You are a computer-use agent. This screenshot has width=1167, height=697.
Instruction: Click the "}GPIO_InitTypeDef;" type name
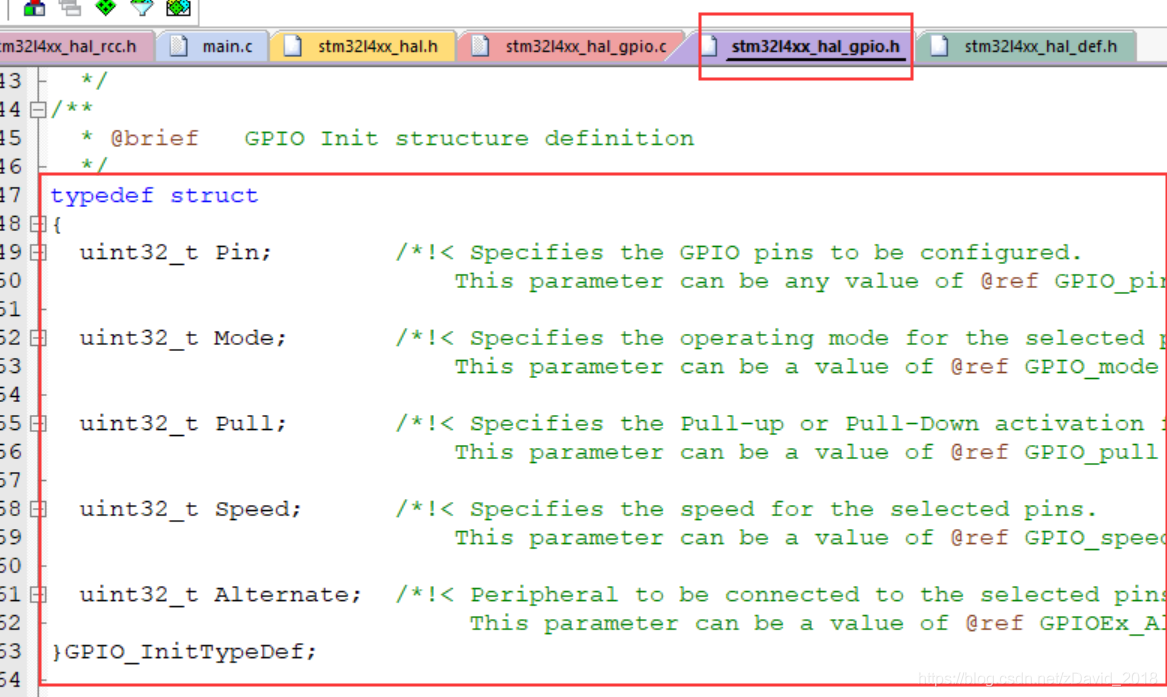pyautogui.click(x=184, y=652)
